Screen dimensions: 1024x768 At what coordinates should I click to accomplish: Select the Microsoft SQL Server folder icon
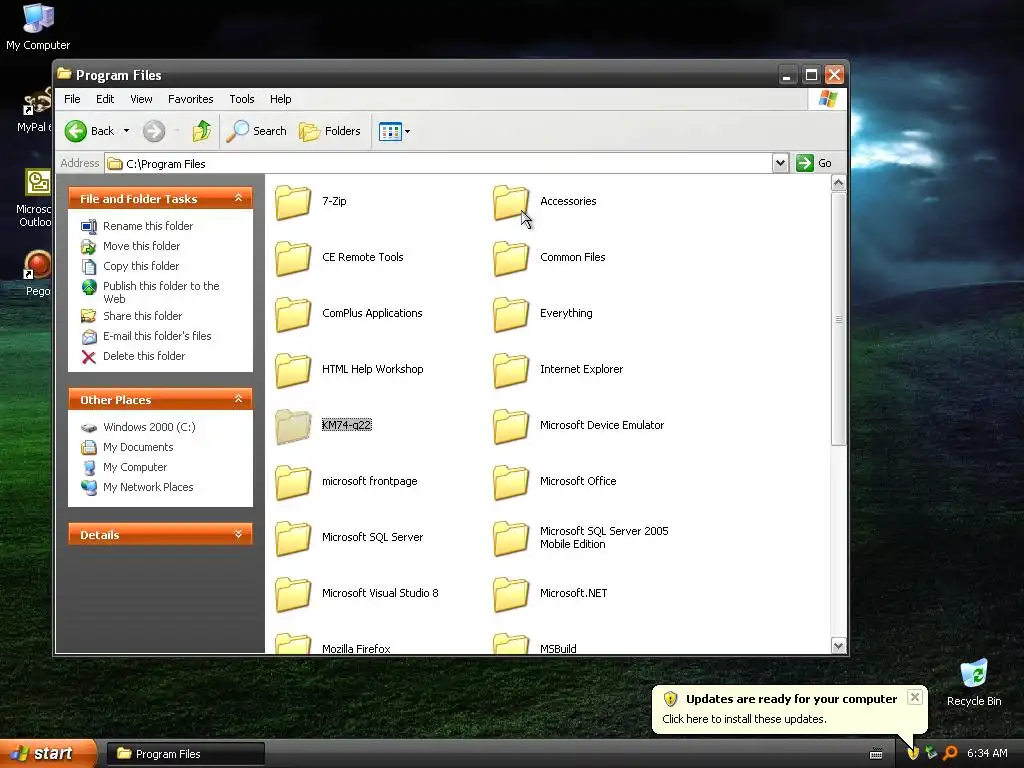pyautogui.click(x=293, y=538)
